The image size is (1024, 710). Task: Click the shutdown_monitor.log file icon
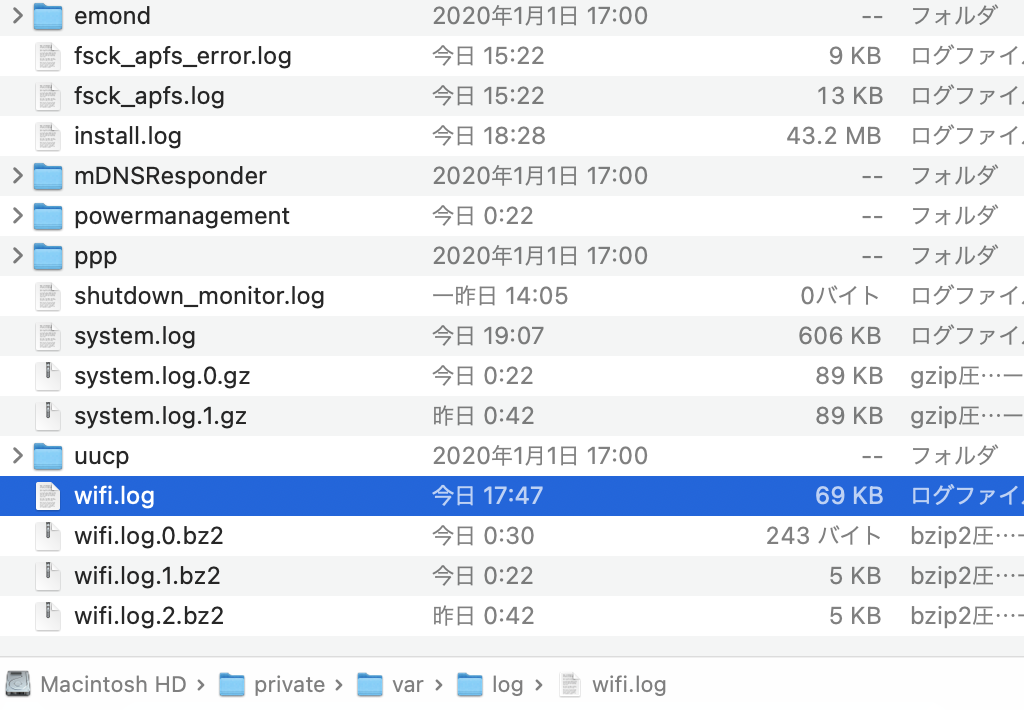point(48,296)
